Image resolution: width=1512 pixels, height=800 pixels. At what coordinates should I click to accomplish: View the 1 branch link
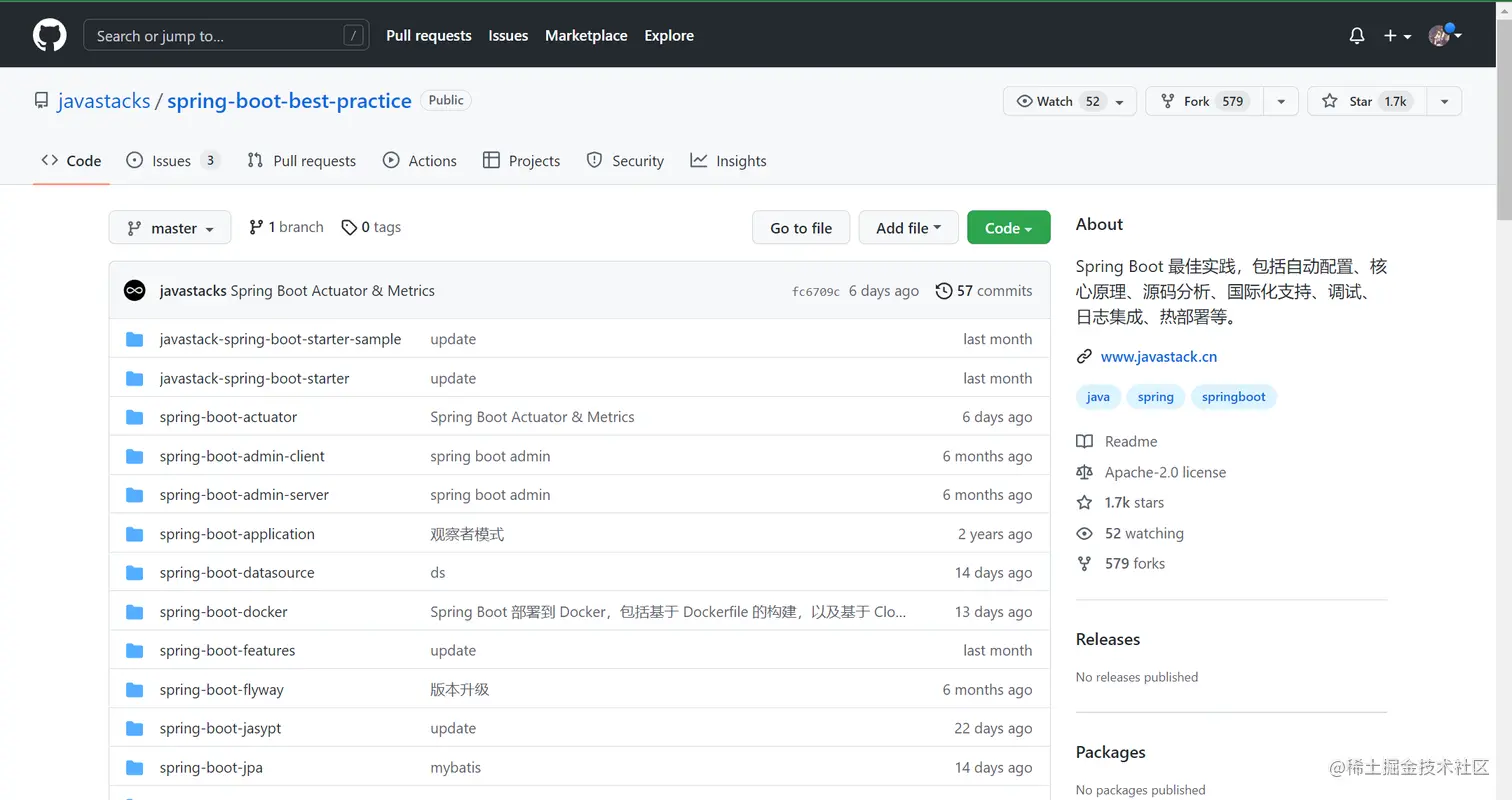click(x=286, y=228)
